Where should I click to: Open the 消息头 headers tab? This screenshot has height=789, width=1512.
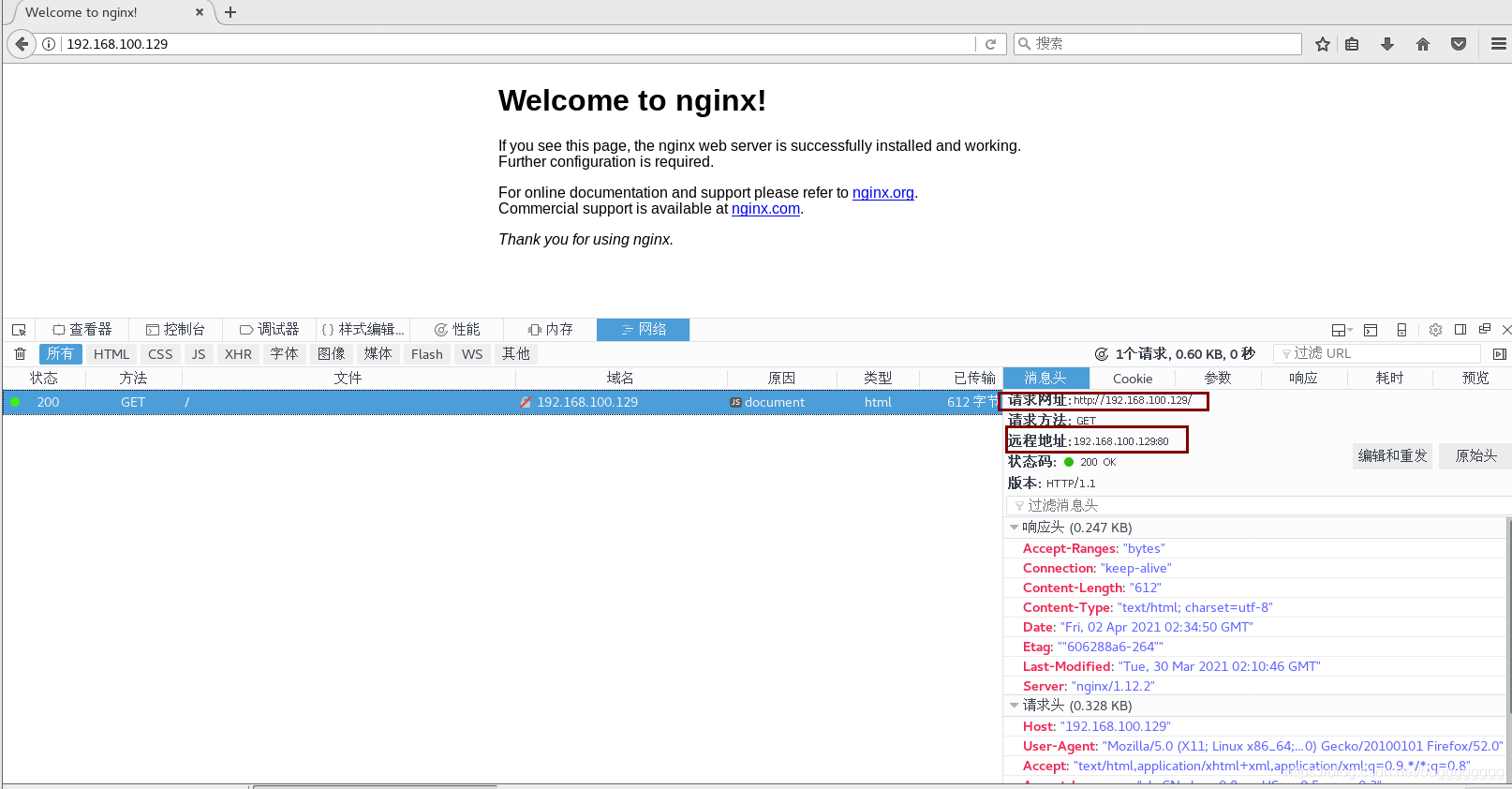(x=1045, y=378)
